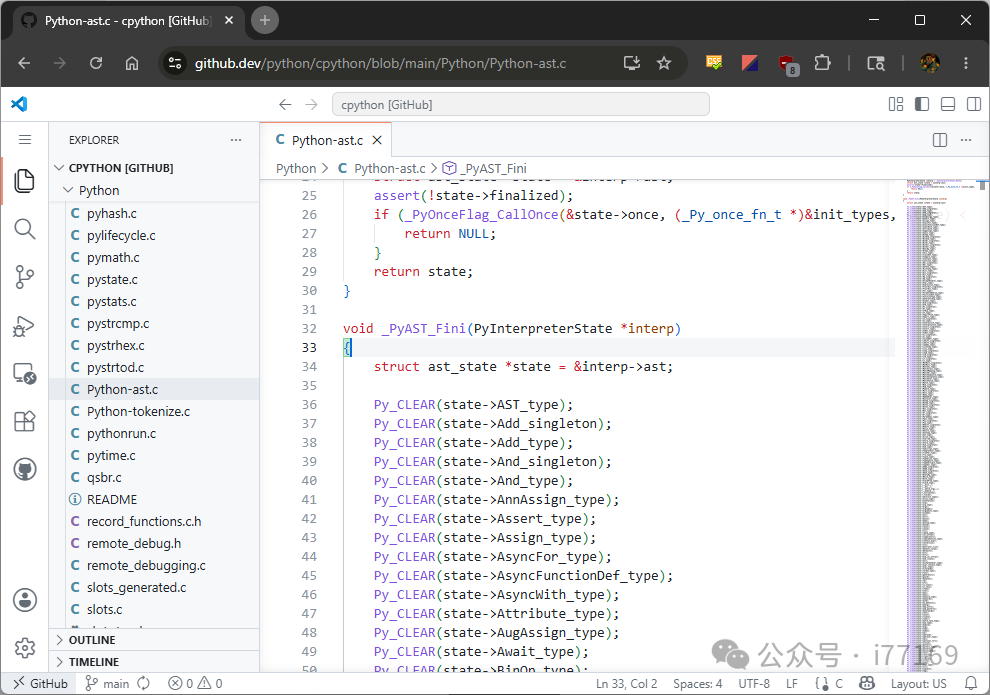
Task: Open problems errors and warnings indicator
Action: [195, 684]
